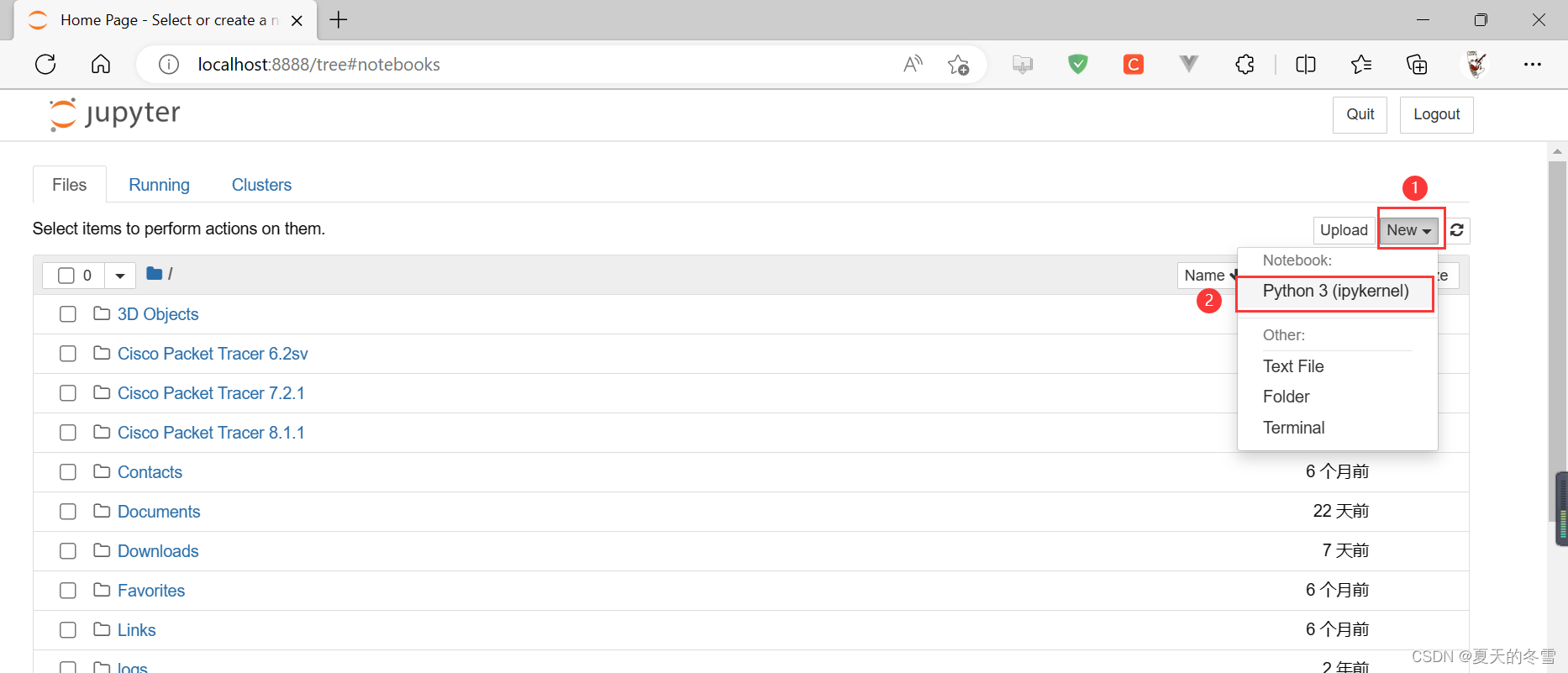Screen dimensions: 1568x673
Task: Click folder icon beside Documents
Action: tap(102, 511)
